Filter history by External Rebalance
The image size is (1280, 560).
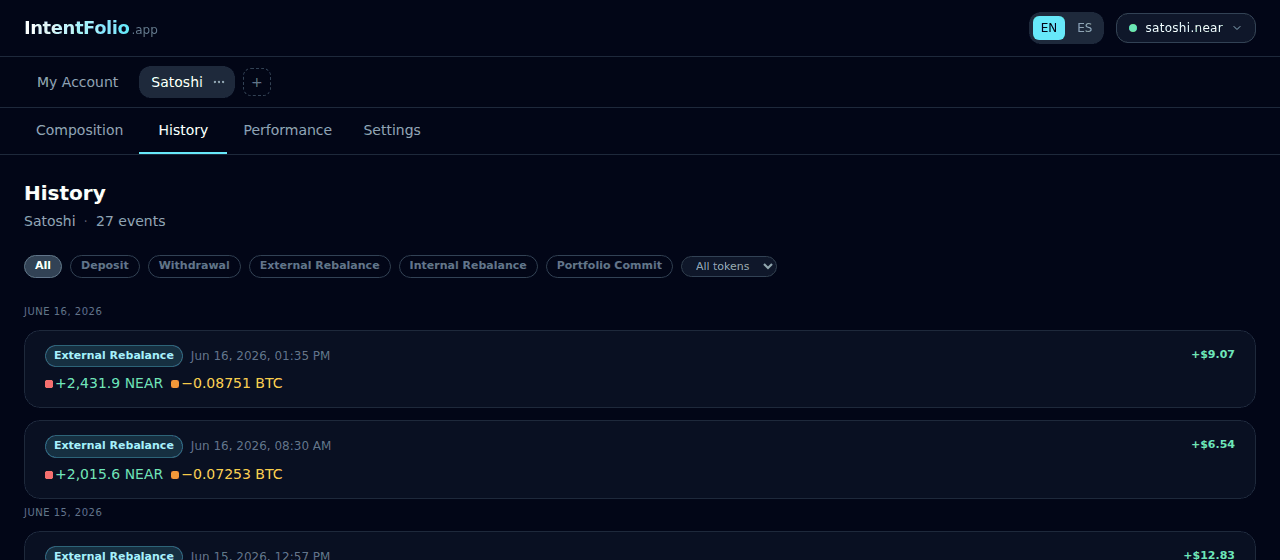(x=320, y=266)
